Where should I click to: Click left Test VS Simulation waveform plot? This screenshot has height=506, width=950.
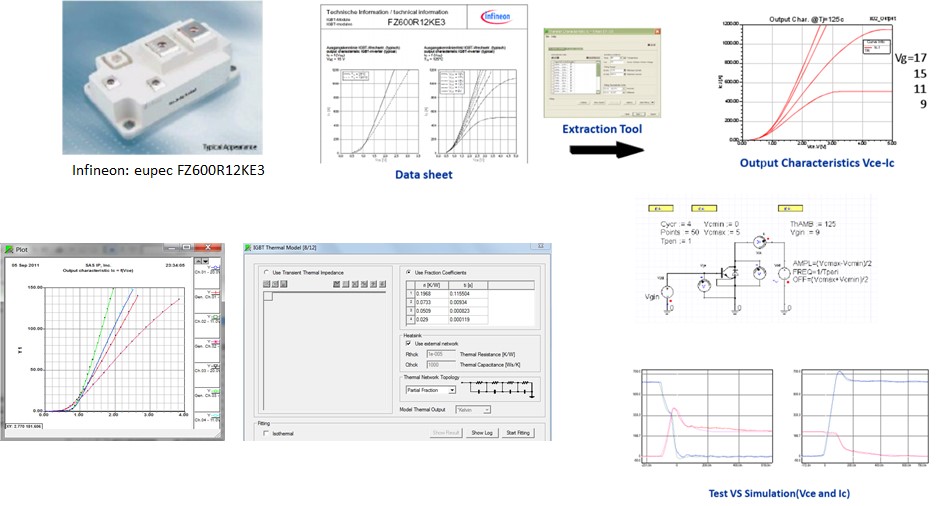tap(707, 418)
